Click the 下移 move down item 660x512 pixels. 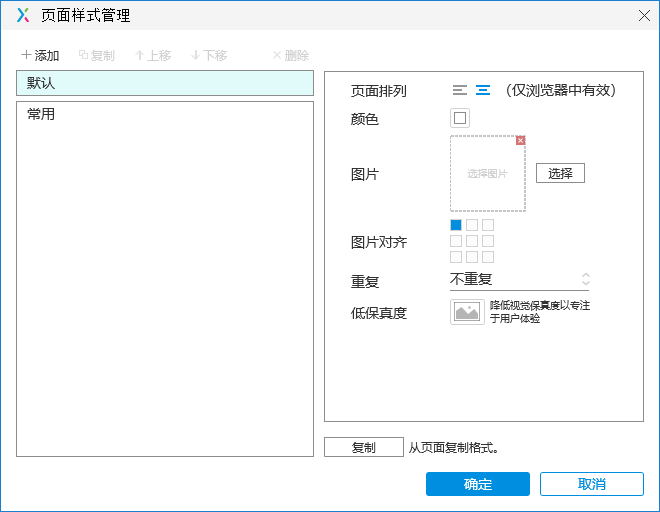[x=209, y=56]
